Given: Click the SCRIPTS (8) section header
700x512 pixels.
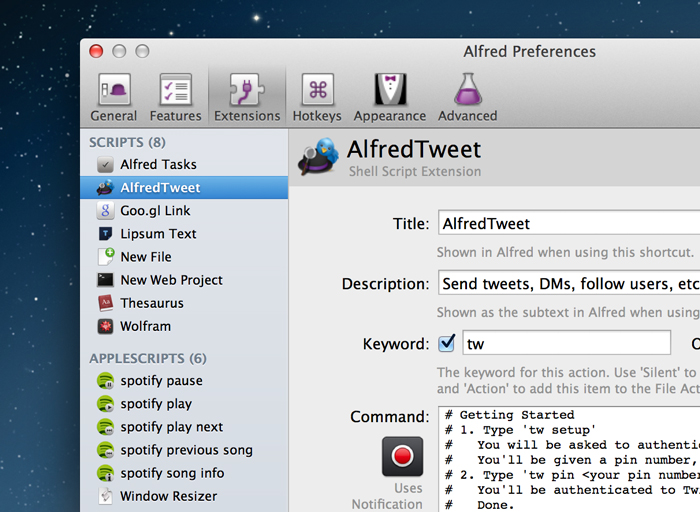Looking at the screenshot, I should coord(127,142).
